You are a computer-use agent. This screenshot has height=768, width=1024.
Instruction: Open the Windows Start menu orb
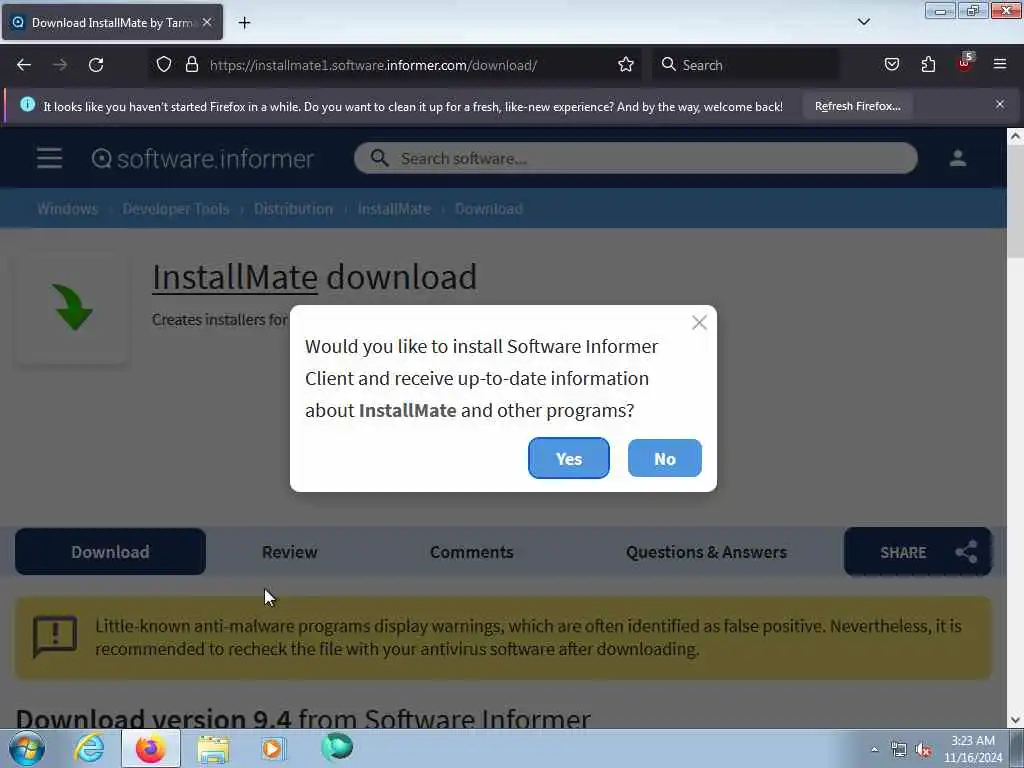[27, 748]
